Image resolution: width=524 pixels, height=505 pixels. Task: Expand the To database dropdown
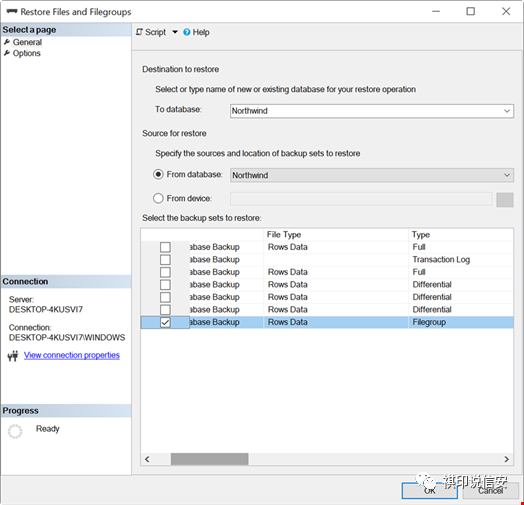coord(507,111)
